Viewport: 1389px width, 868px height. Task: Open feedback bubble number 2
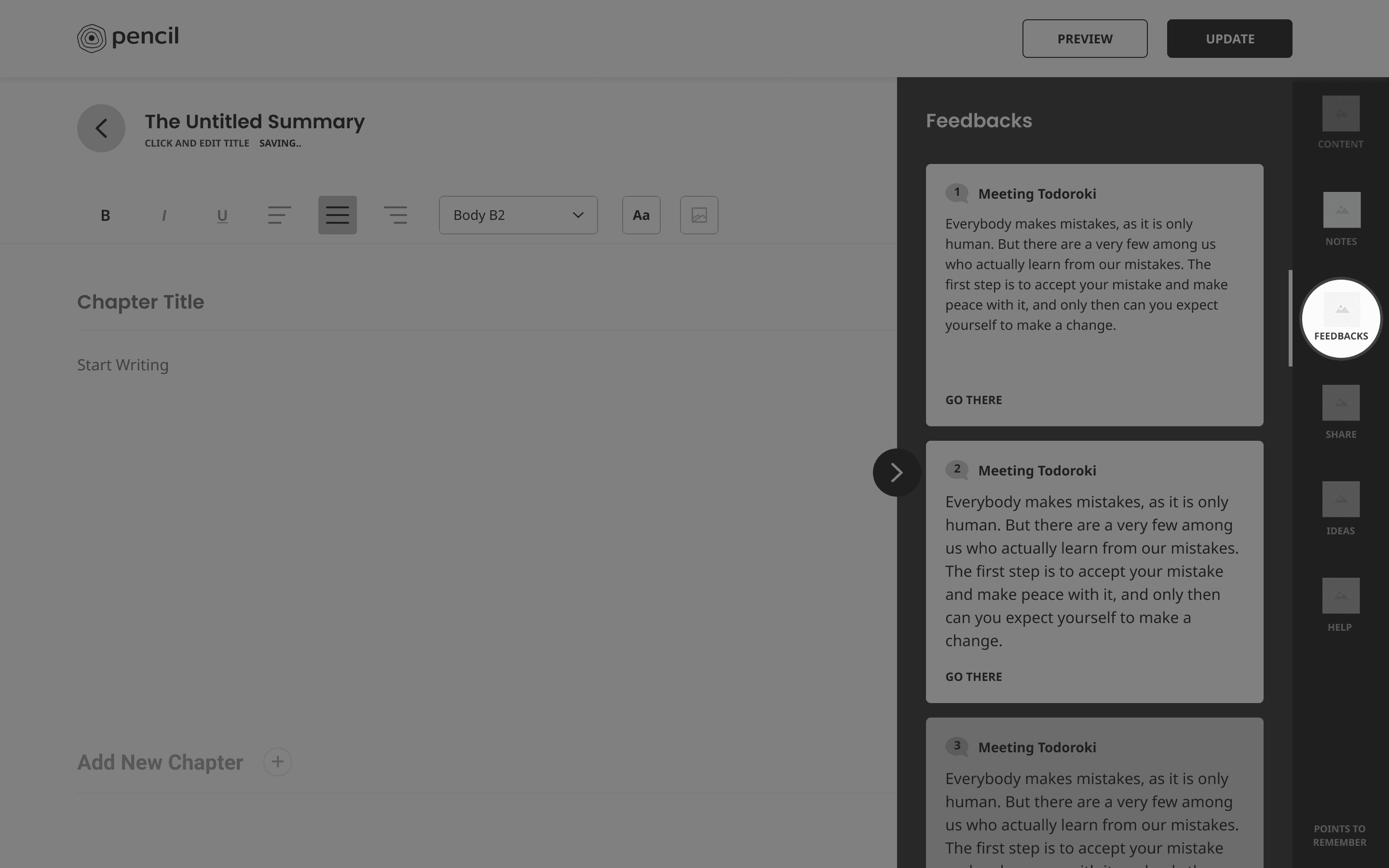[957, 470]
